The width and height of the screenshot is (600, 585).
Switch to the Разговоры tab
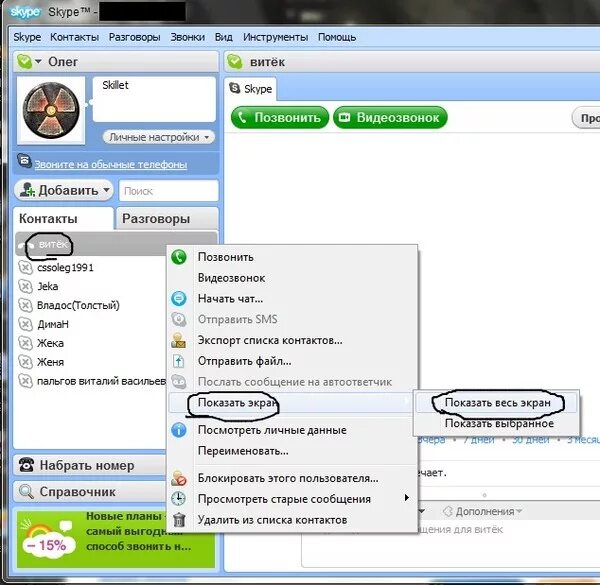tap(167, 218)
